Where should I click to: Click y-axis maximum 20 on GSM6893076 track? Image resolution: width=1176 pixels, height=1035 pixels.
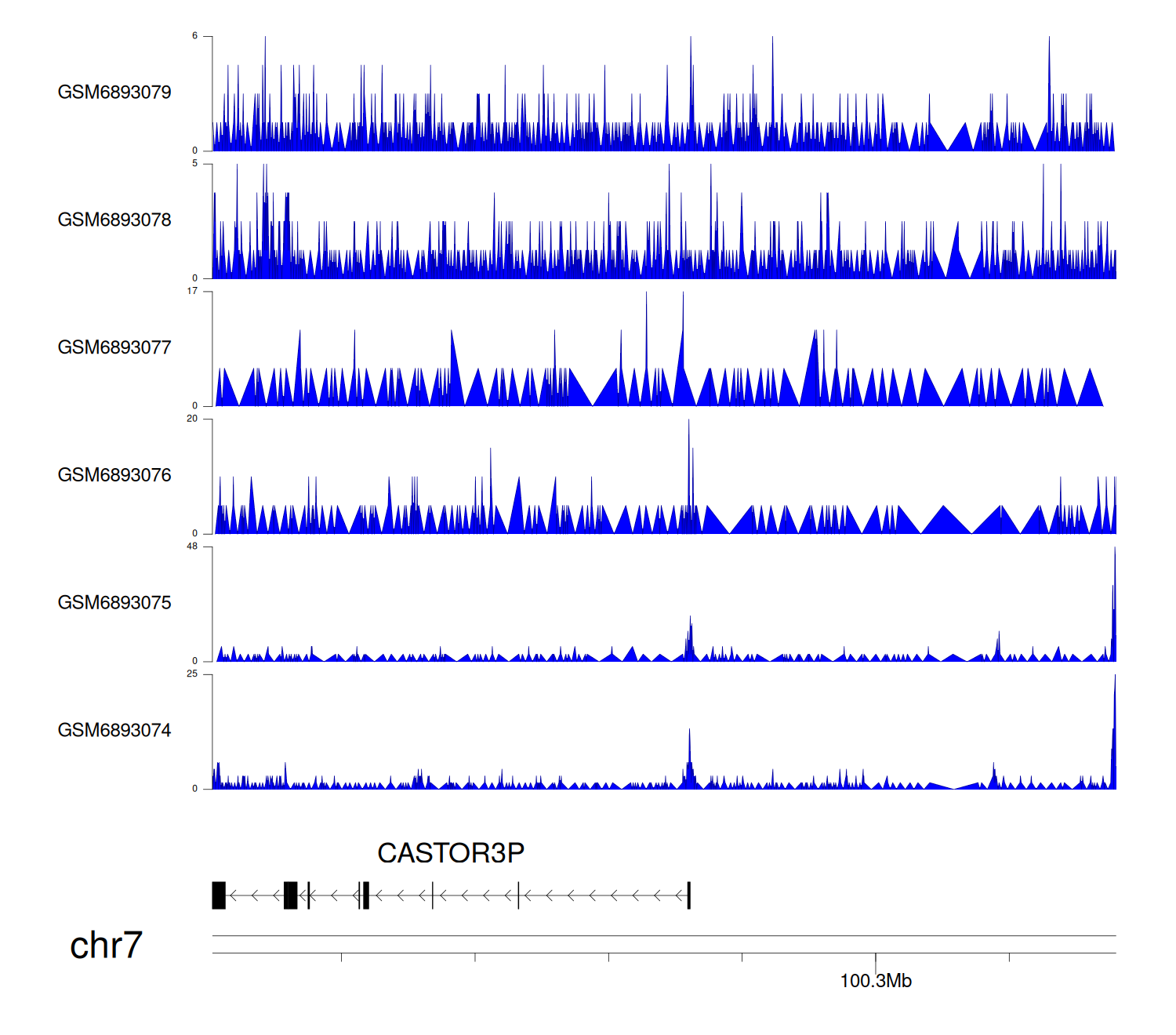192,419
